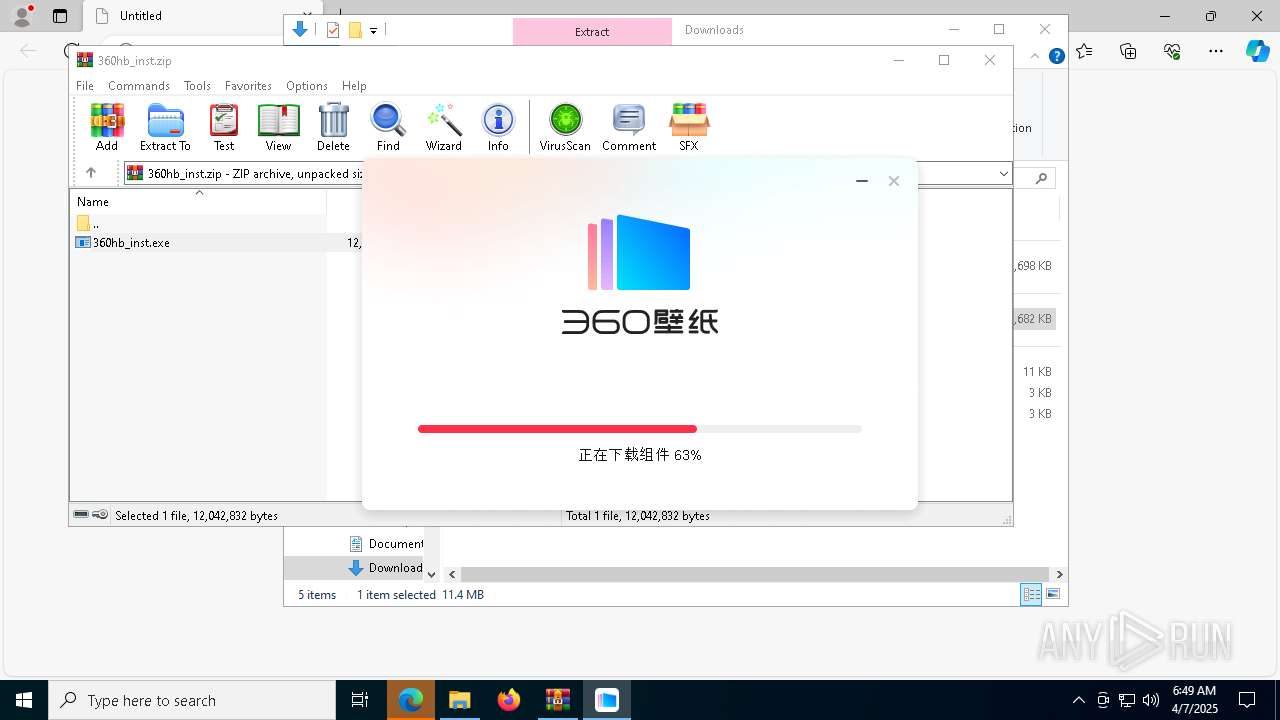Sort by the Name column header

198,201
